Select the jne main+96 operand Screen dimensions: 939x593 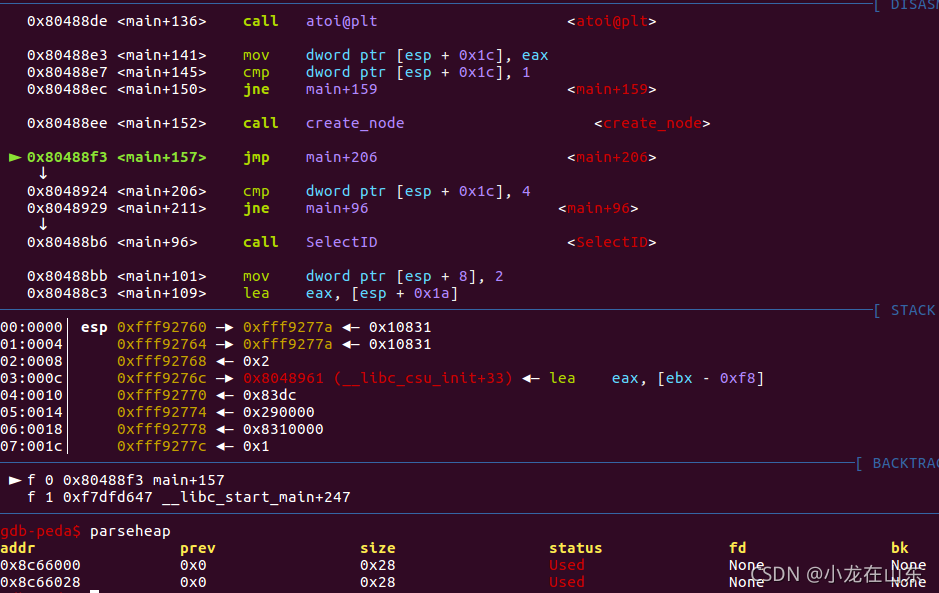(337, 208)
